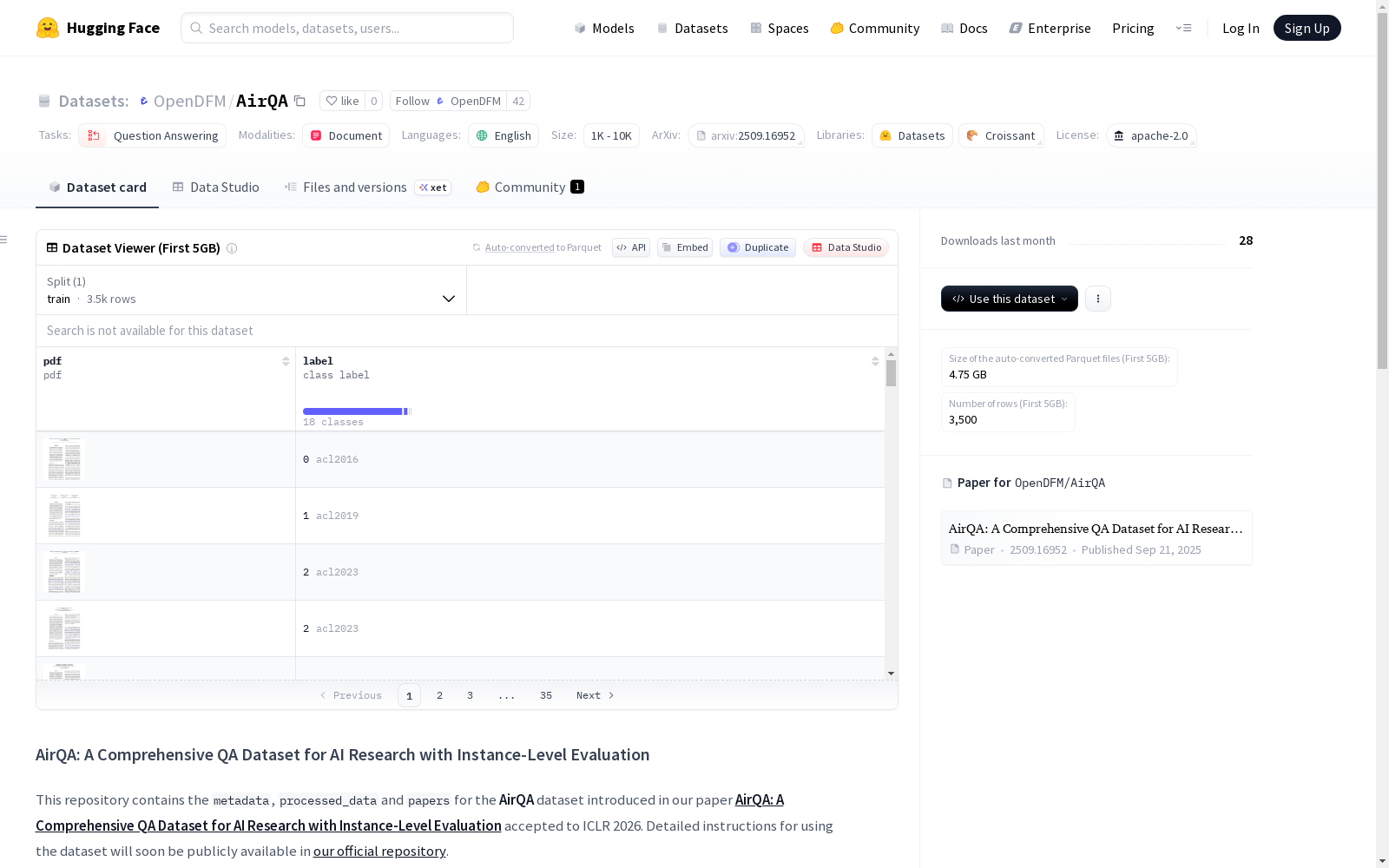Click the label class distribution bar
The height and width of the screenshot is (868, 1389).
(x=357, y=411)
